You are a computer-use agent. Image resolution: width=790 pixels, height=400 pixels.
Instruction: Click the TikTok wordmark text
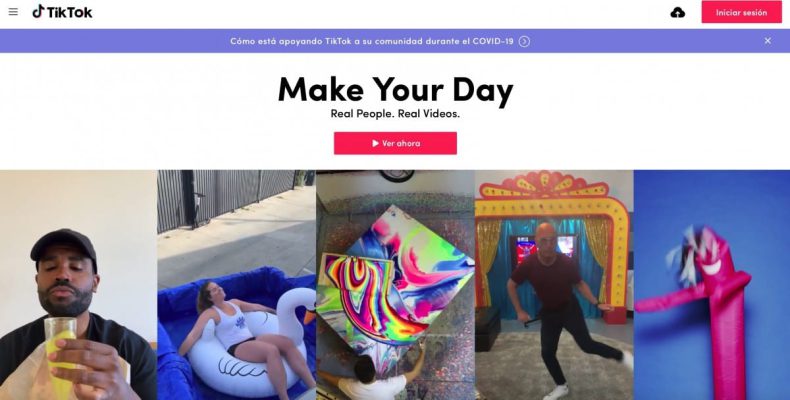[x=70, y=13]
